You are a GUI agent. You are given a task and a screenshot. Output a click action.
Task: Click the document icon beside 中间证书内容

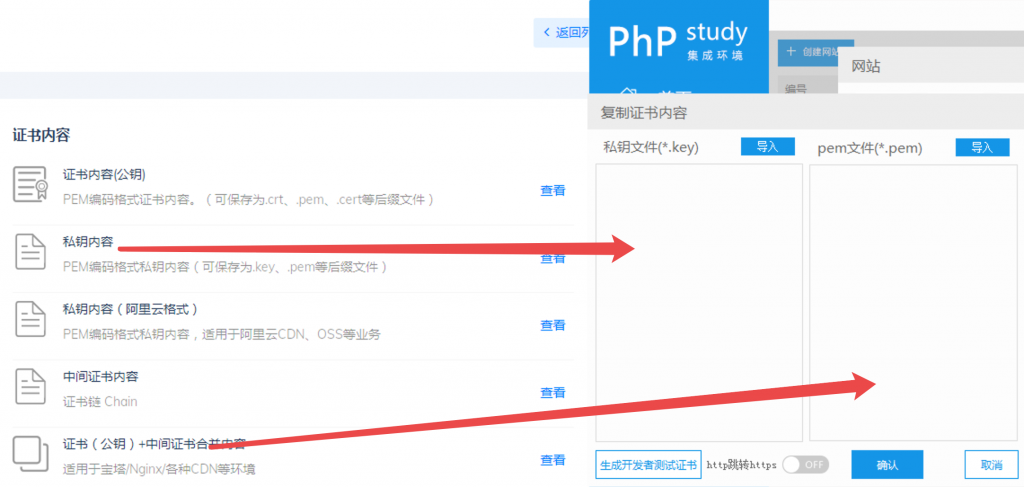tap(31, 386)
